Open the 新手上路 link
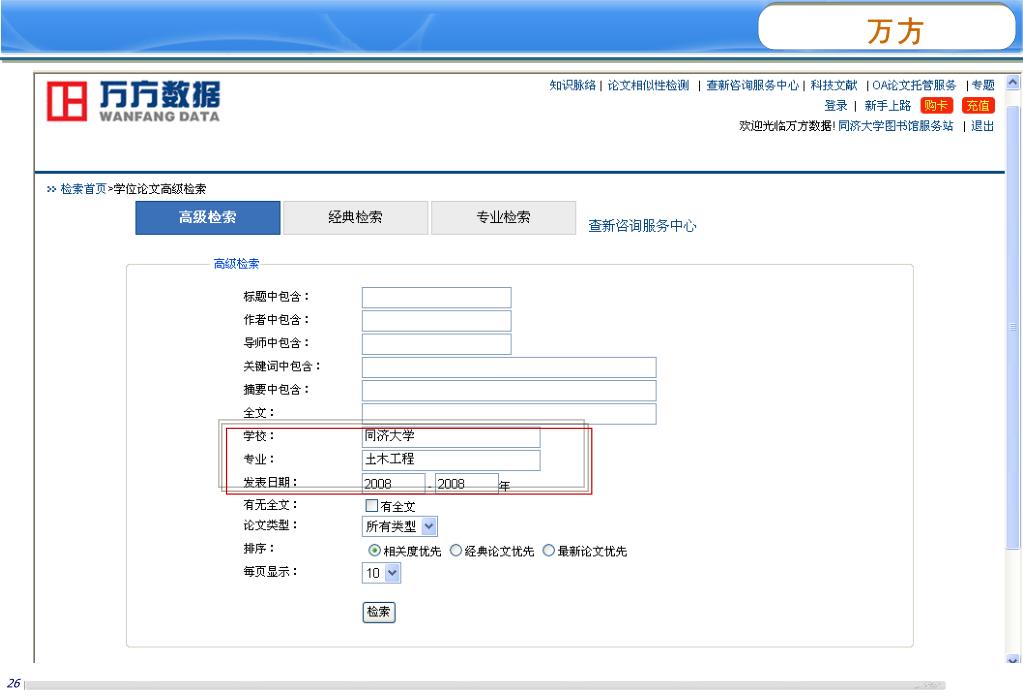 (887, 106)
